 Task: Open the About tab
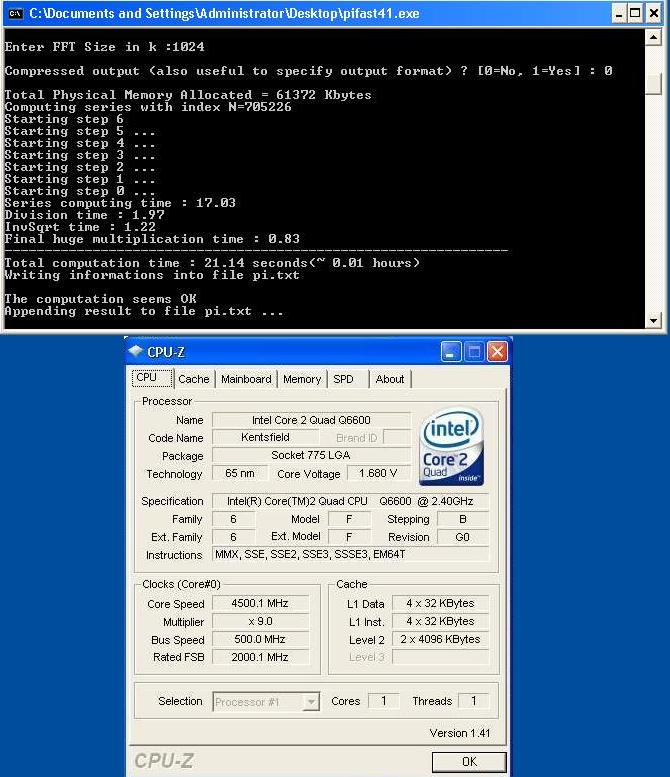[x=390, y=379]
